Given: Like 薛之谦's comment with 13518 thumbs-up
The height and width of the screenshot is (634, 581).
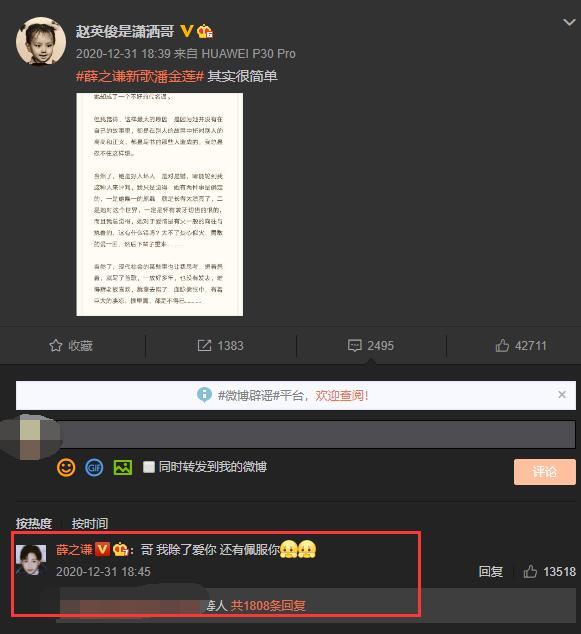Looking at the screenshot, I should pos(530,571).
